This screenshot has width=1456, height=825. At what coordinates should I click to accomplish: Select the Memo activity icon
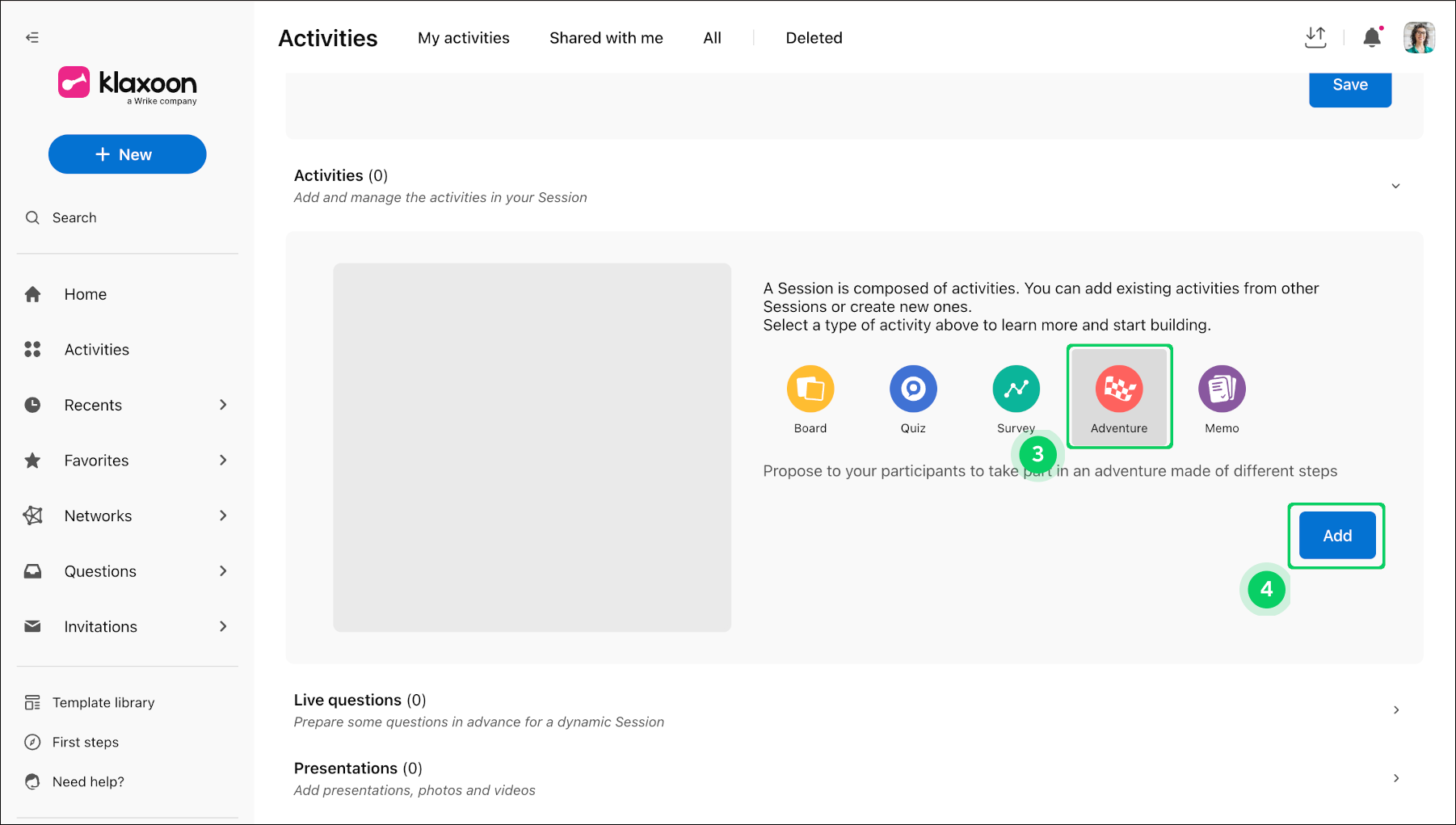click(1222, 389)
